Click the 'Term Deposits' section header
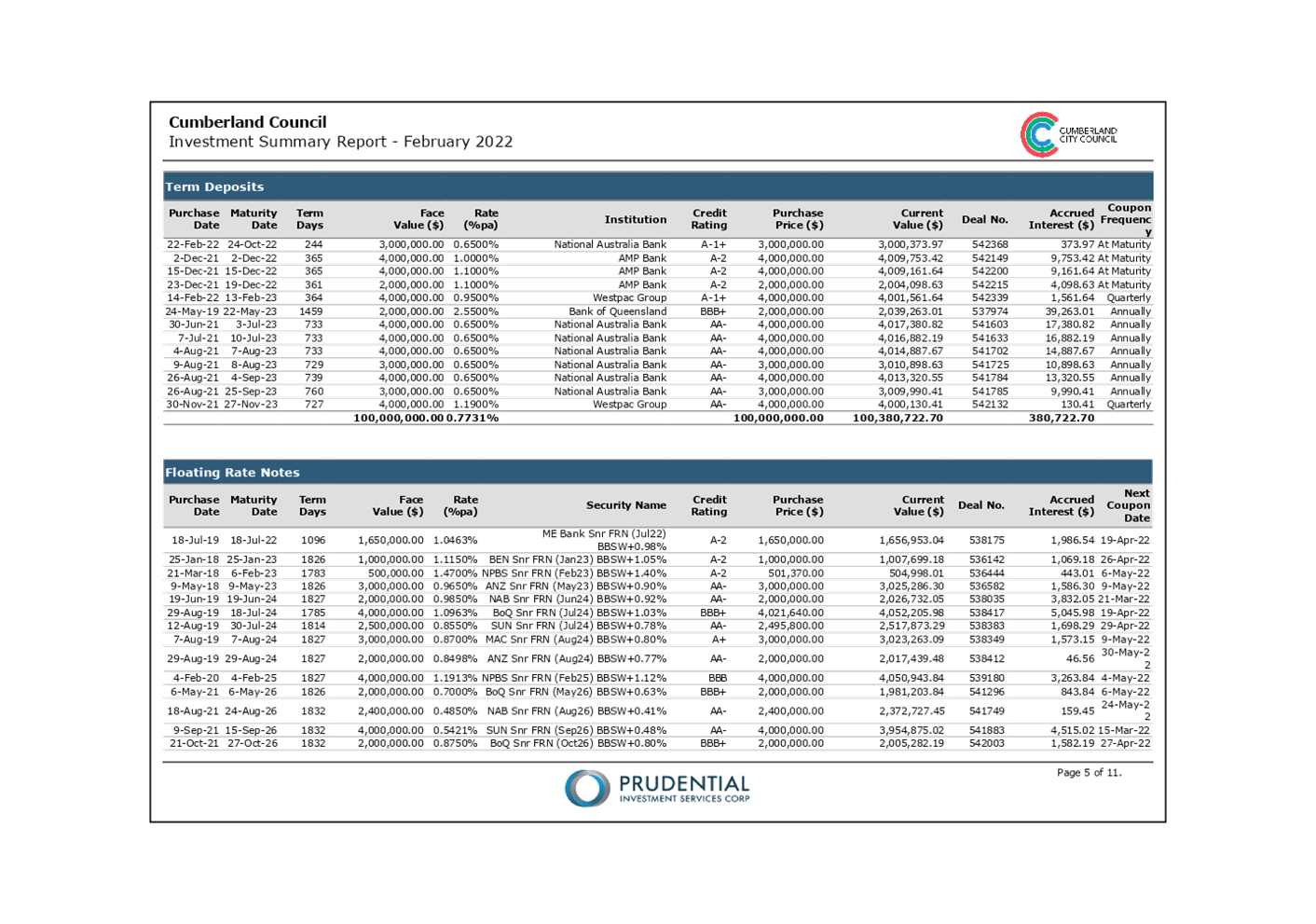Image resolution: width=1316 pixels, height=924 pixels. point(214,186)
